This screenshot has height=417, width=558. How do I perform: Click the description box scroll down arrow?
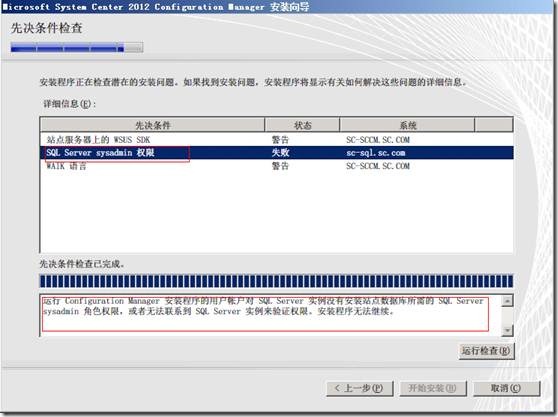click(x=507, y=330)
